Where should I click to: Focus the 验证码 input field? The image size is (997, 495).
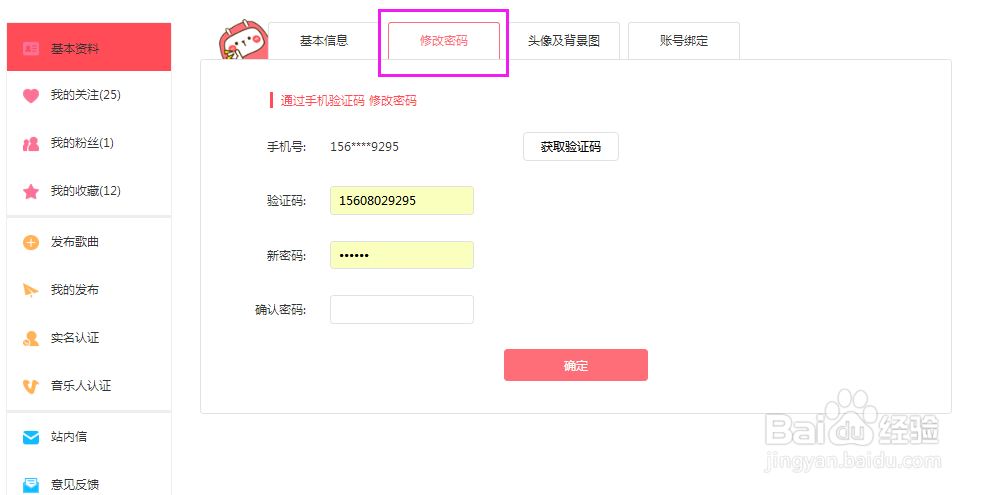click(402, 200)
